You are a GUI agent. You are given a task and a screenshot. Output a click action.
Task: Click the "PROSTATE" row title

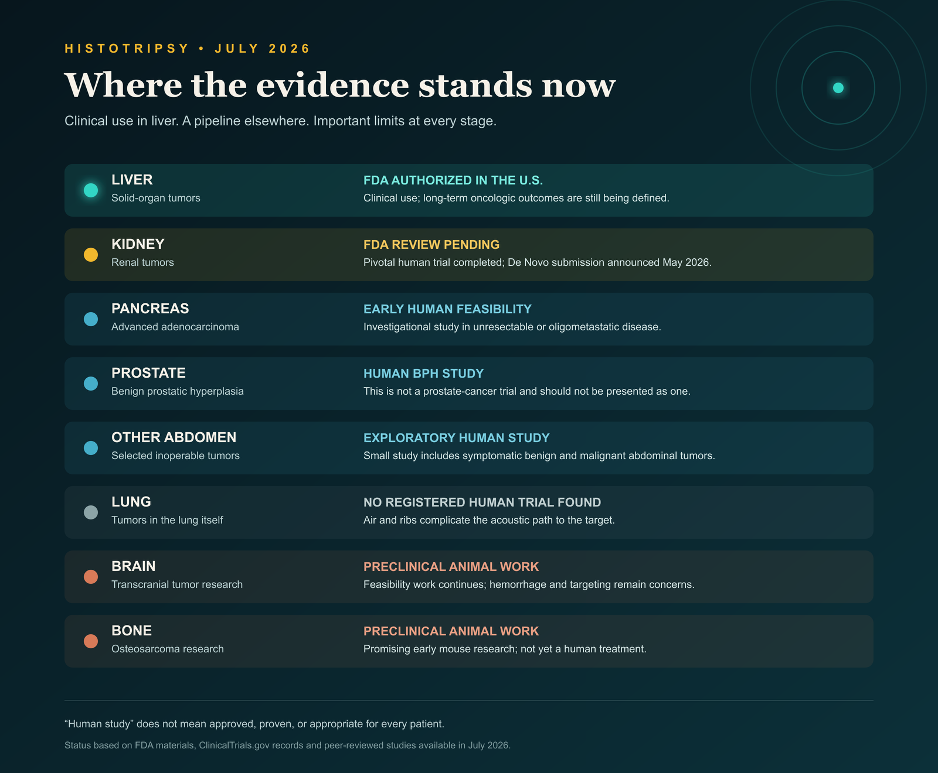(149, 373)
